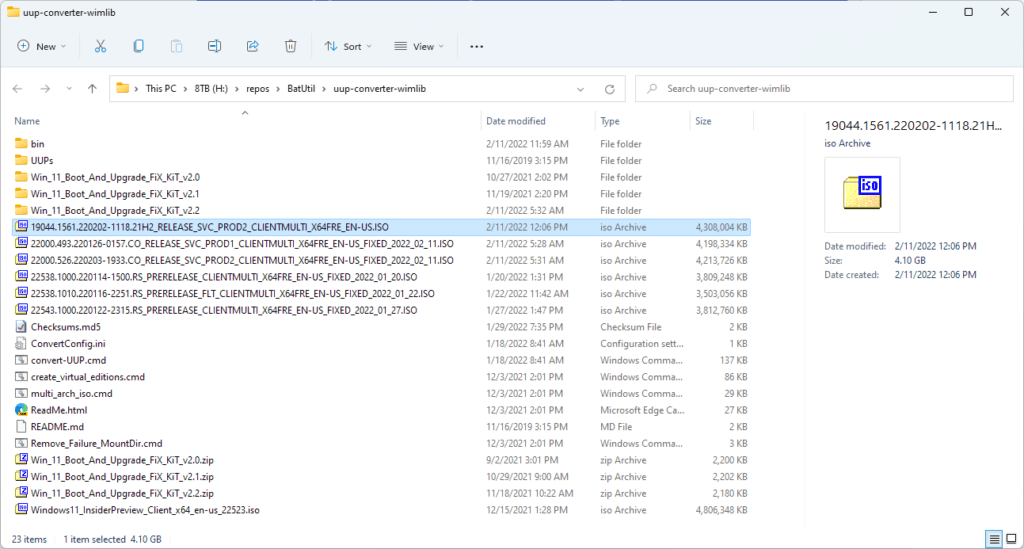Click the Share icon in toolbar

pyautogui.click(x=252, y=46)
